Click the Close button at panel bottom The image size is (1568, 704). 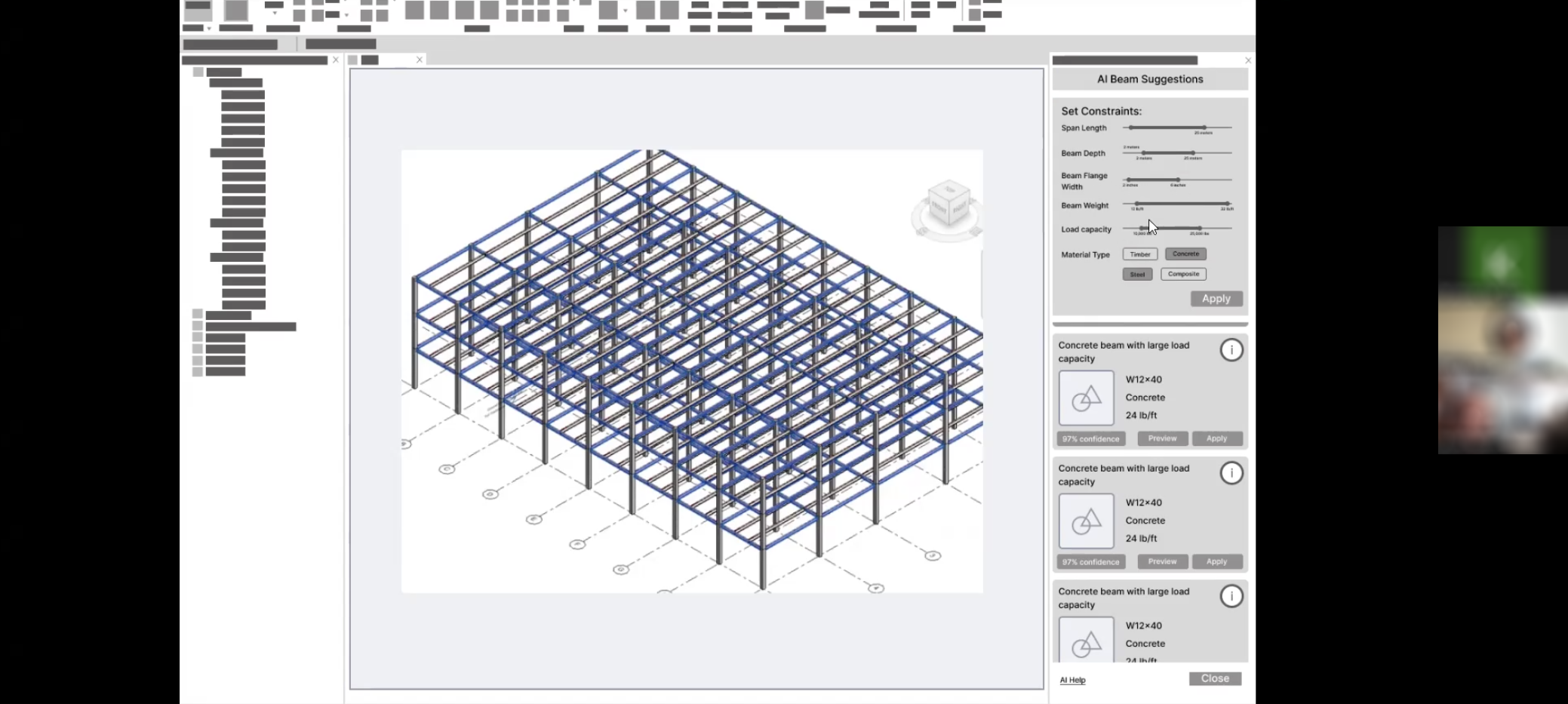coord(1215,678)
